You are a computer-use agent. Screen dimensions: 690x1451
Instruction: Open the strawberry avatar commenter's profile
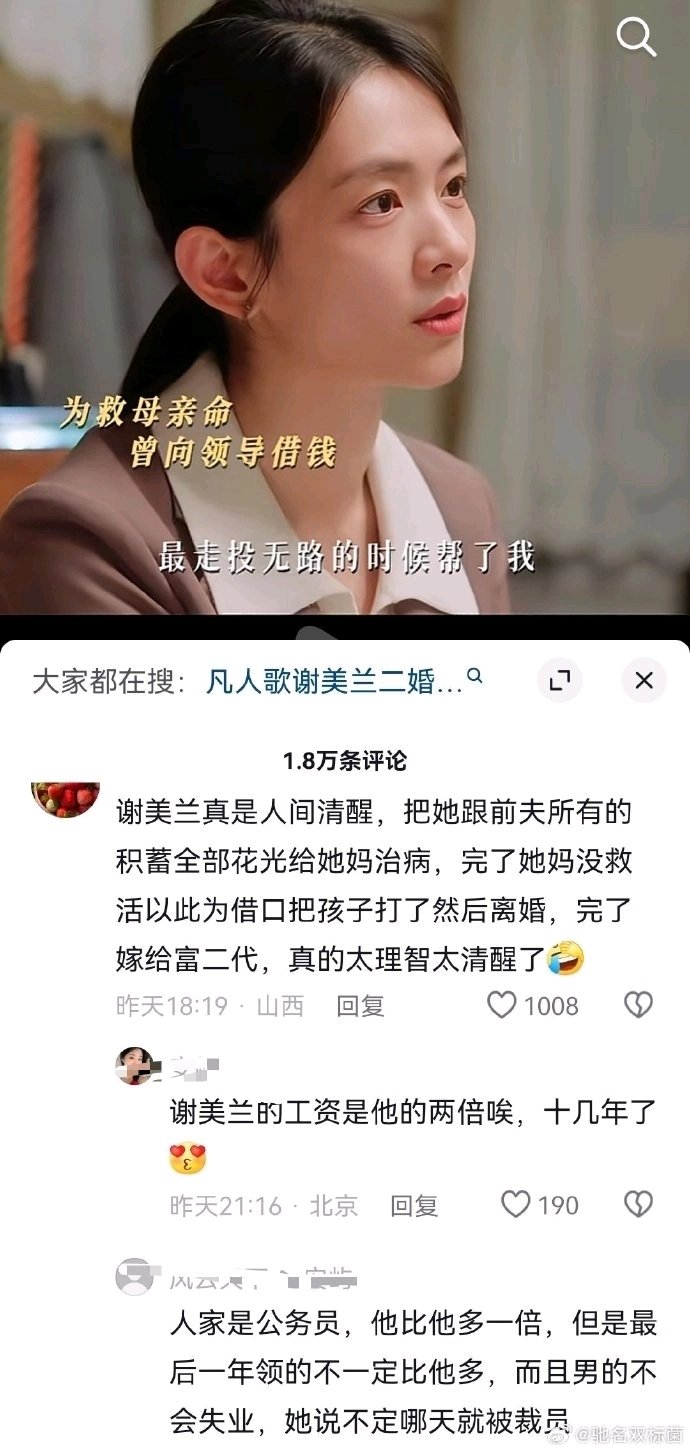coord(66,798)
